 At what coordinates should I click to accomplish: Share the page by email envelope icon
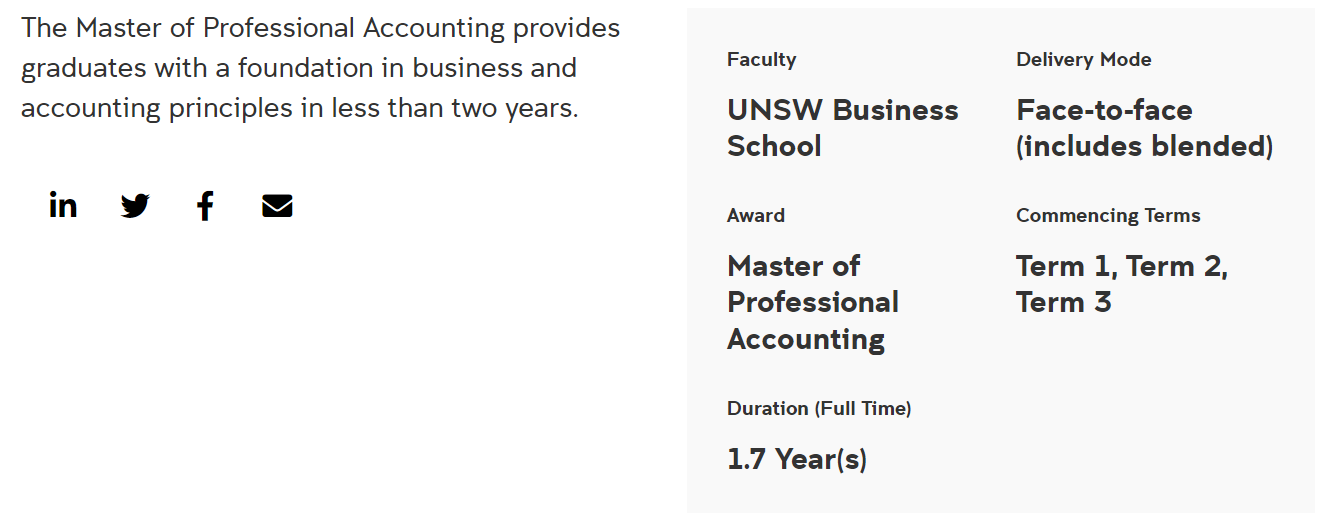coord(277,206)
